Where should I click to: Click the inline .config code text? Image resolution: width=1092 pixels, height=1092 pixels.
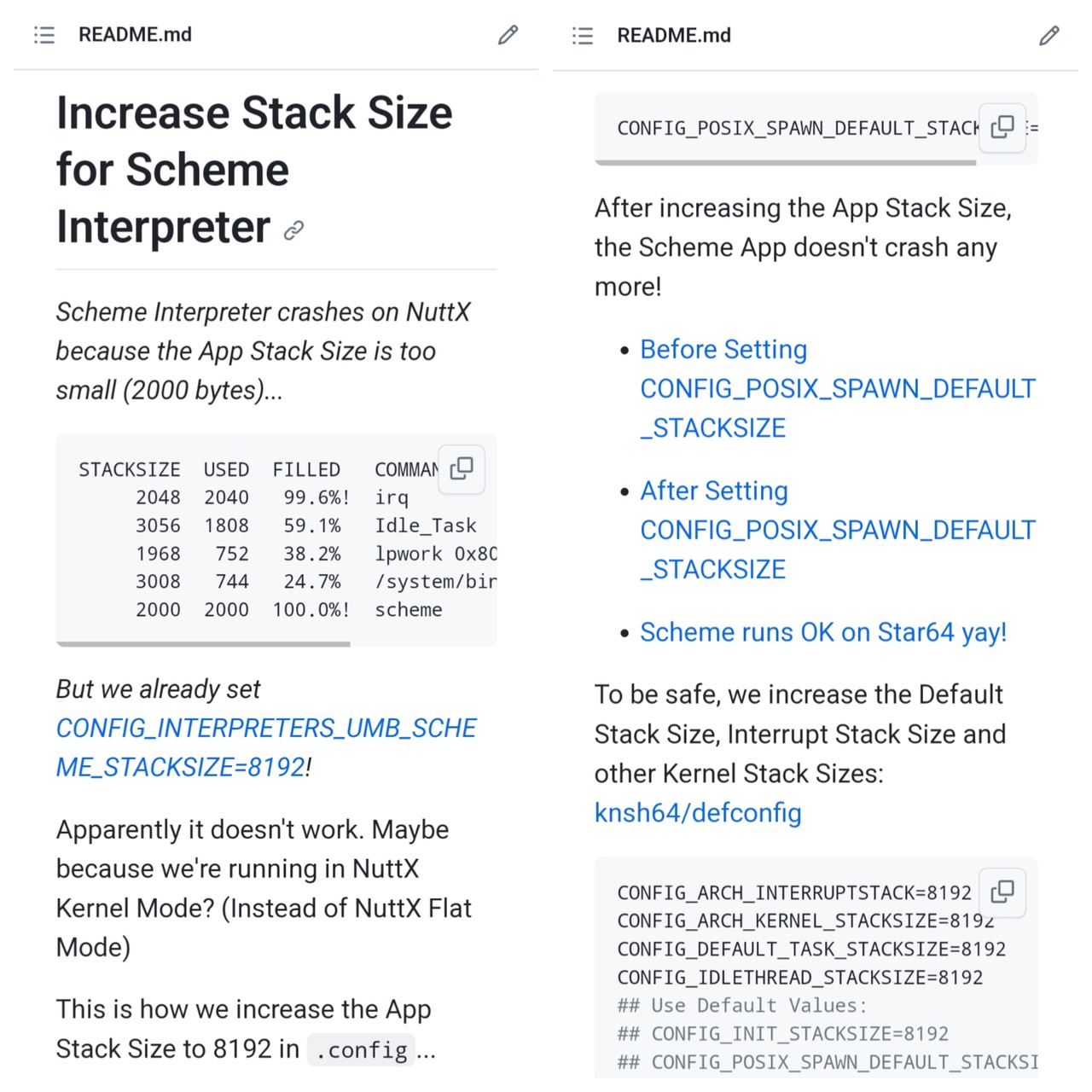(361, 1049)
